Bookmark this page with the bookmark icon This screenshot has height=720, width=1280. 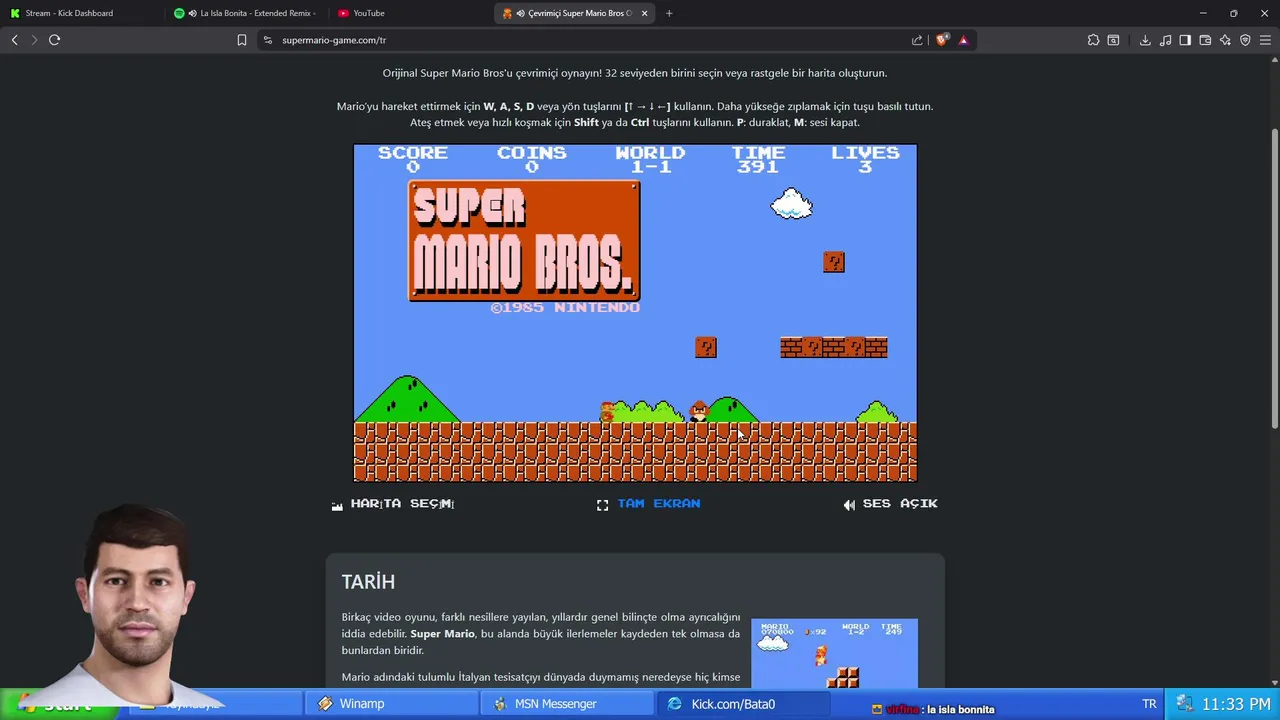(x=241, y=40)
